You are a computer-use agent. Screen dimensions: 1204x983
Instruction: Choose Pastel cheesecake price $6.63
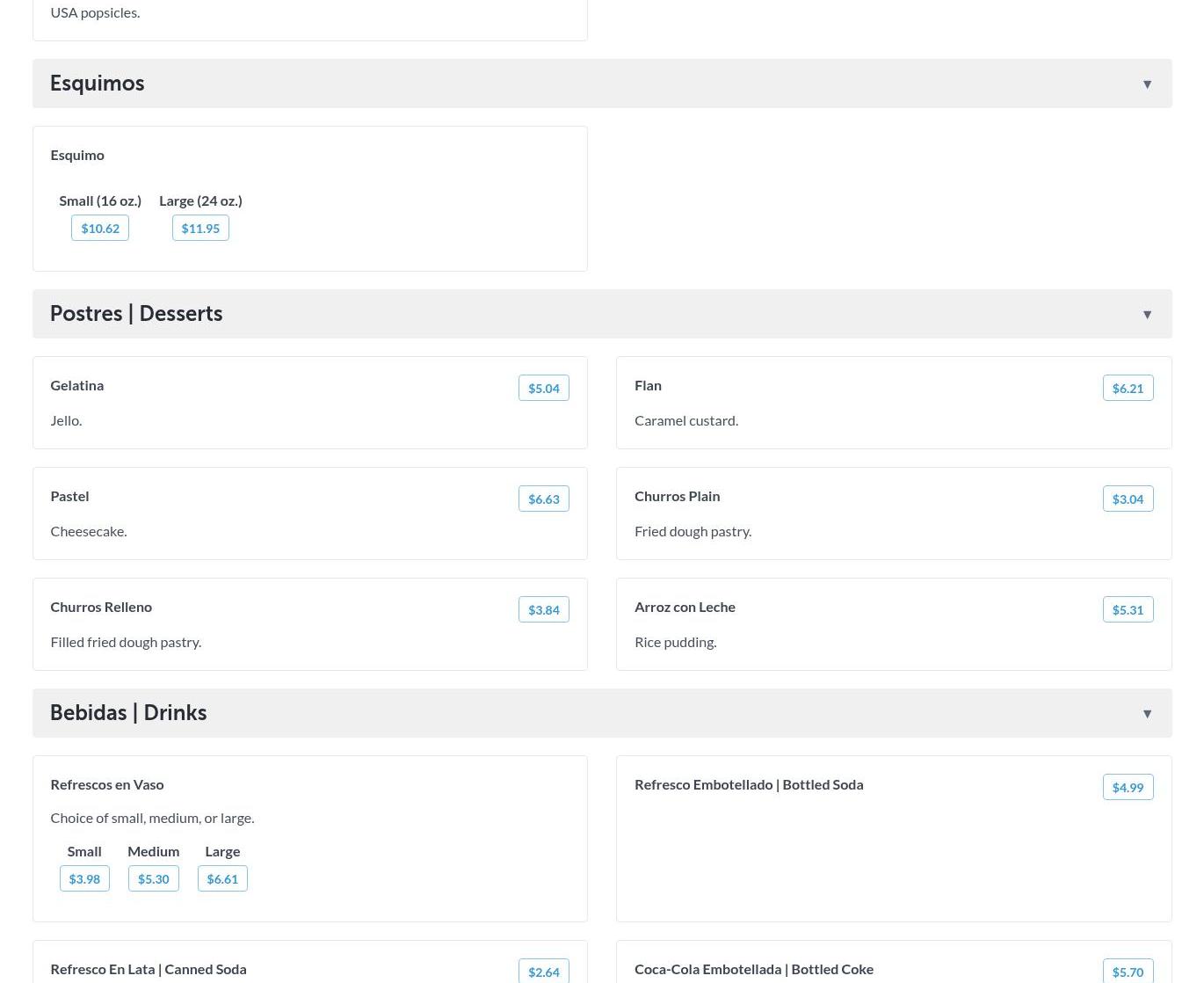click(x=543, y=499)
